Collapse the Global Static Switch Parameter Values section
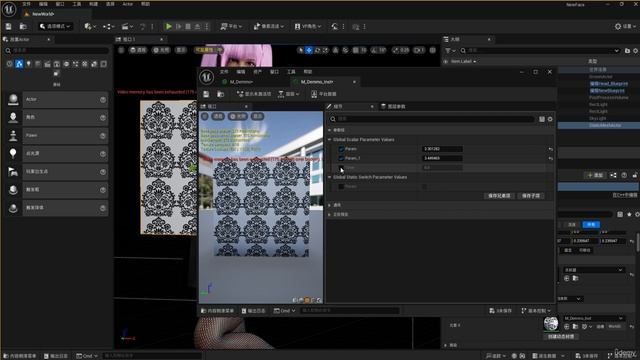Image resolution: width=640 pixels, height=360 pixels. tap(330, 177)
